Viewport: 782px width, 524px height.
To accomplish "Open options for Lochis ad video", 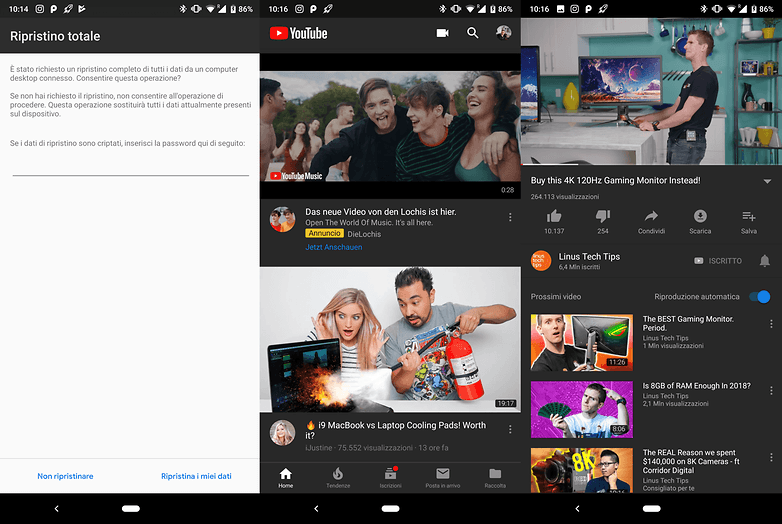I will coord(510,217).
